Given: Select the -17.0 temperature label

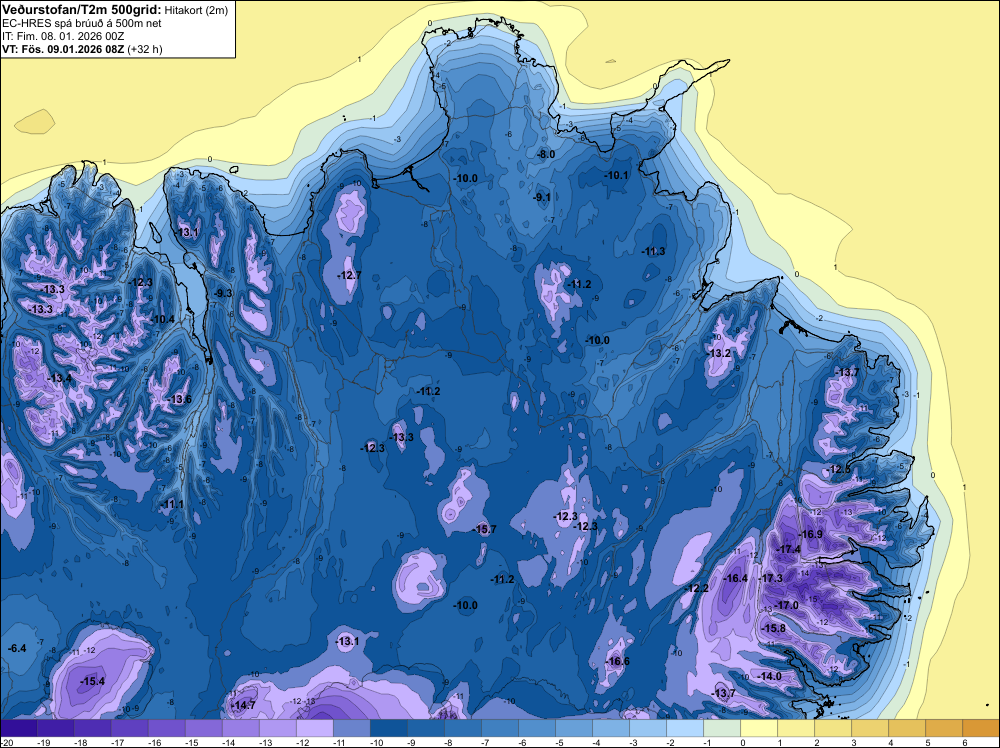Looking at the screenshot, I should 786,605.
